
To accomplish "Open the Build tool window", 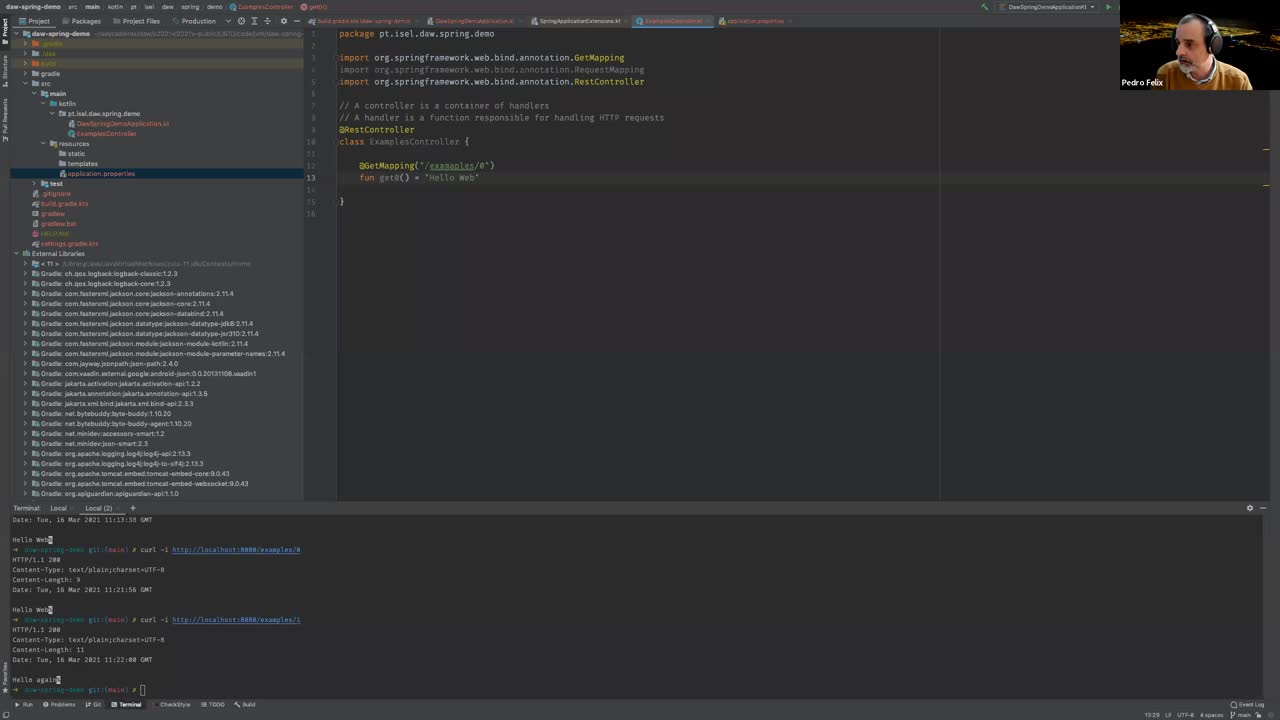I will point(245,705).
